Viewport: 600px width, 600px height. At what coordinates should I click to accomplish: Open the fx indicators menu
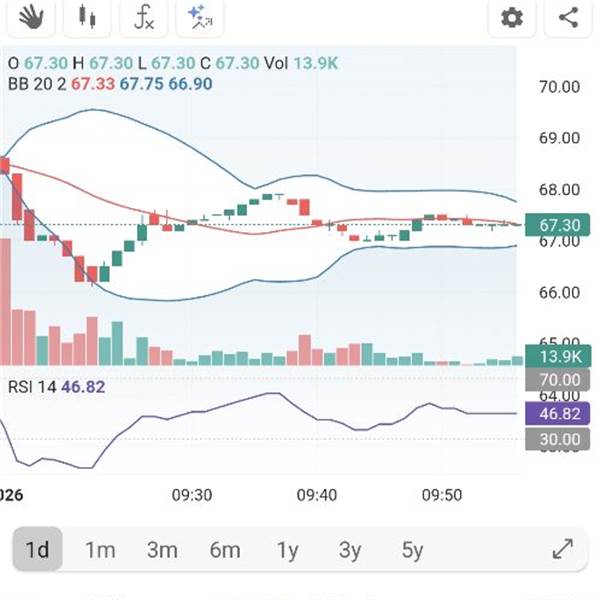click(x=144, y=17)
